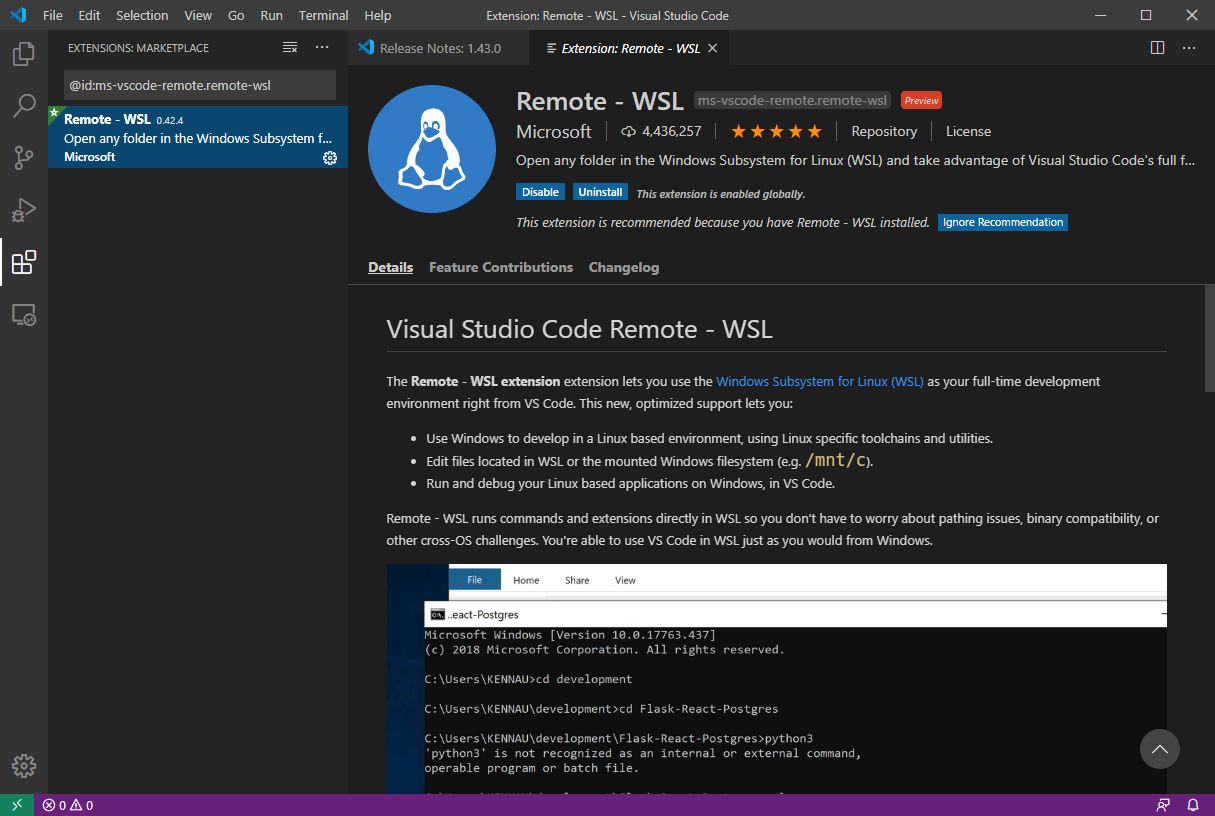Click 'This extension is enabled globally' text

720,194
